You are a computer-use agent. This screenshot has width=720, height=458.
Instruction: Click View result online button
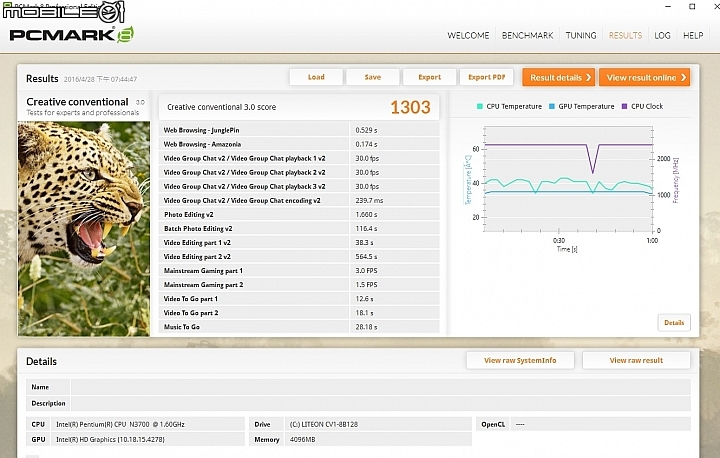point(644,78)
